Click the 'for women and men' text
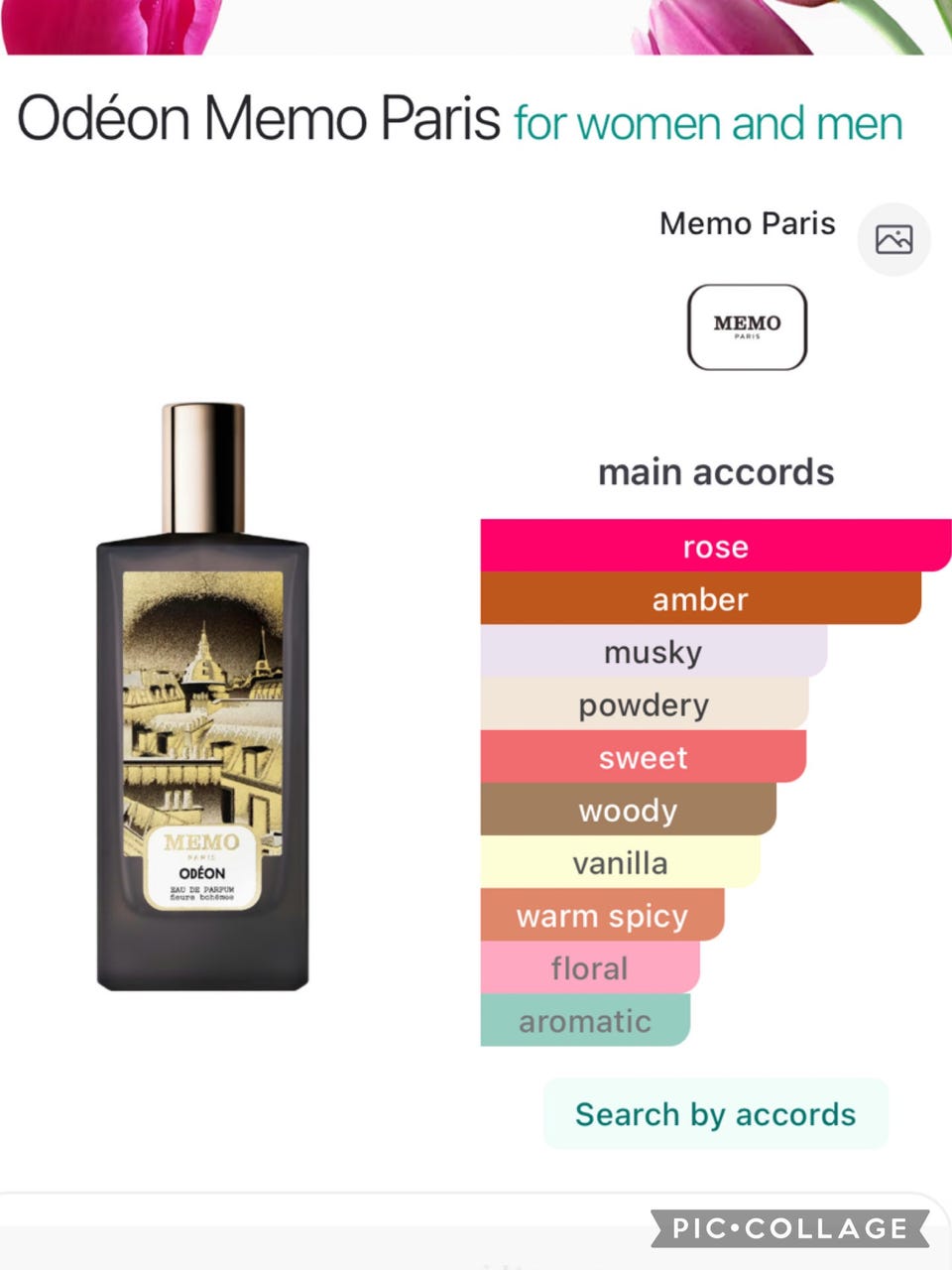Image resolution: width=952 pixels, height=1270 pixels. [708, 124]
